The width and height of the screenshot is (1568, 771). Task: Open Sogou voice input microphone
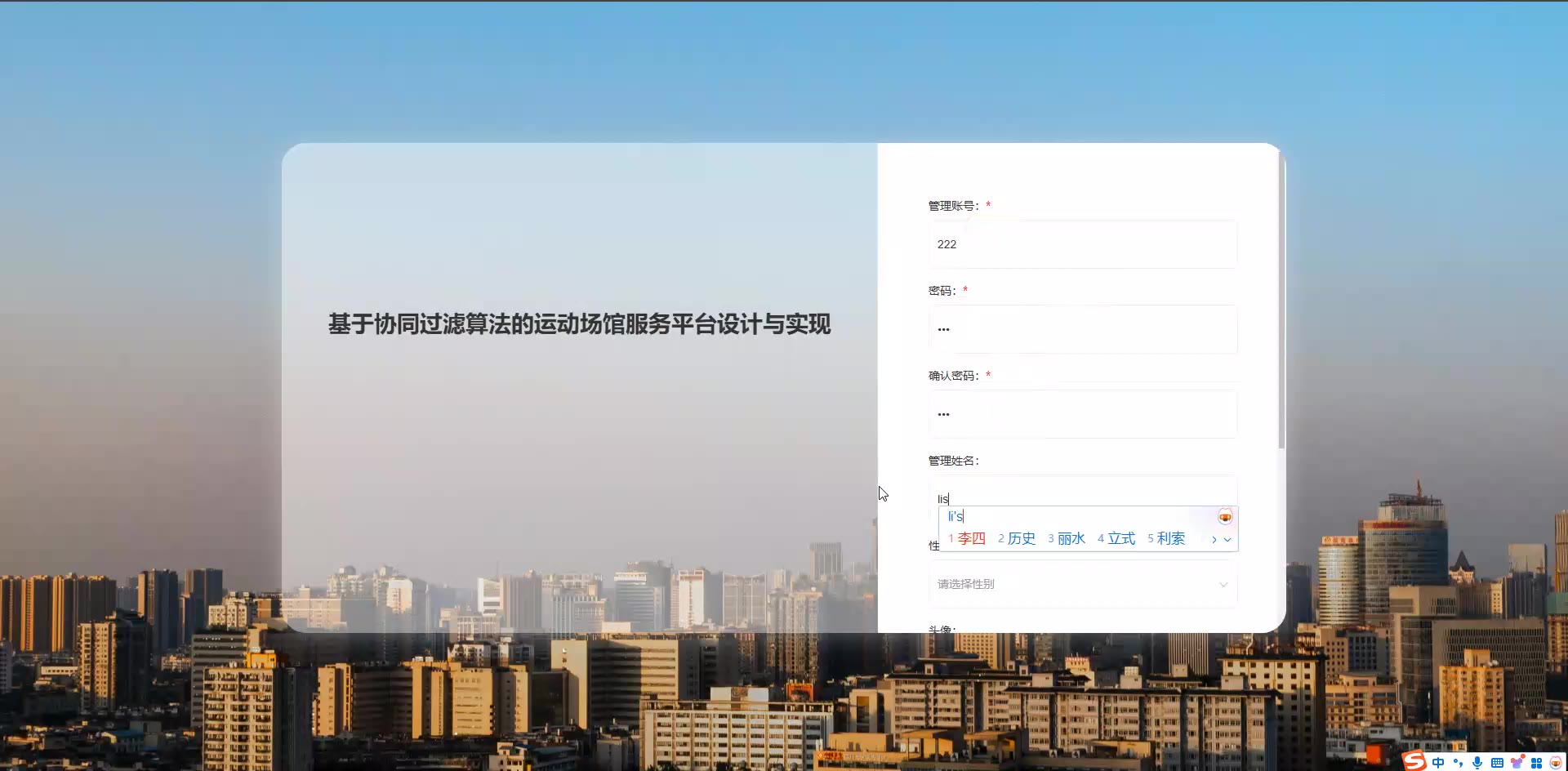(1477, 763)
